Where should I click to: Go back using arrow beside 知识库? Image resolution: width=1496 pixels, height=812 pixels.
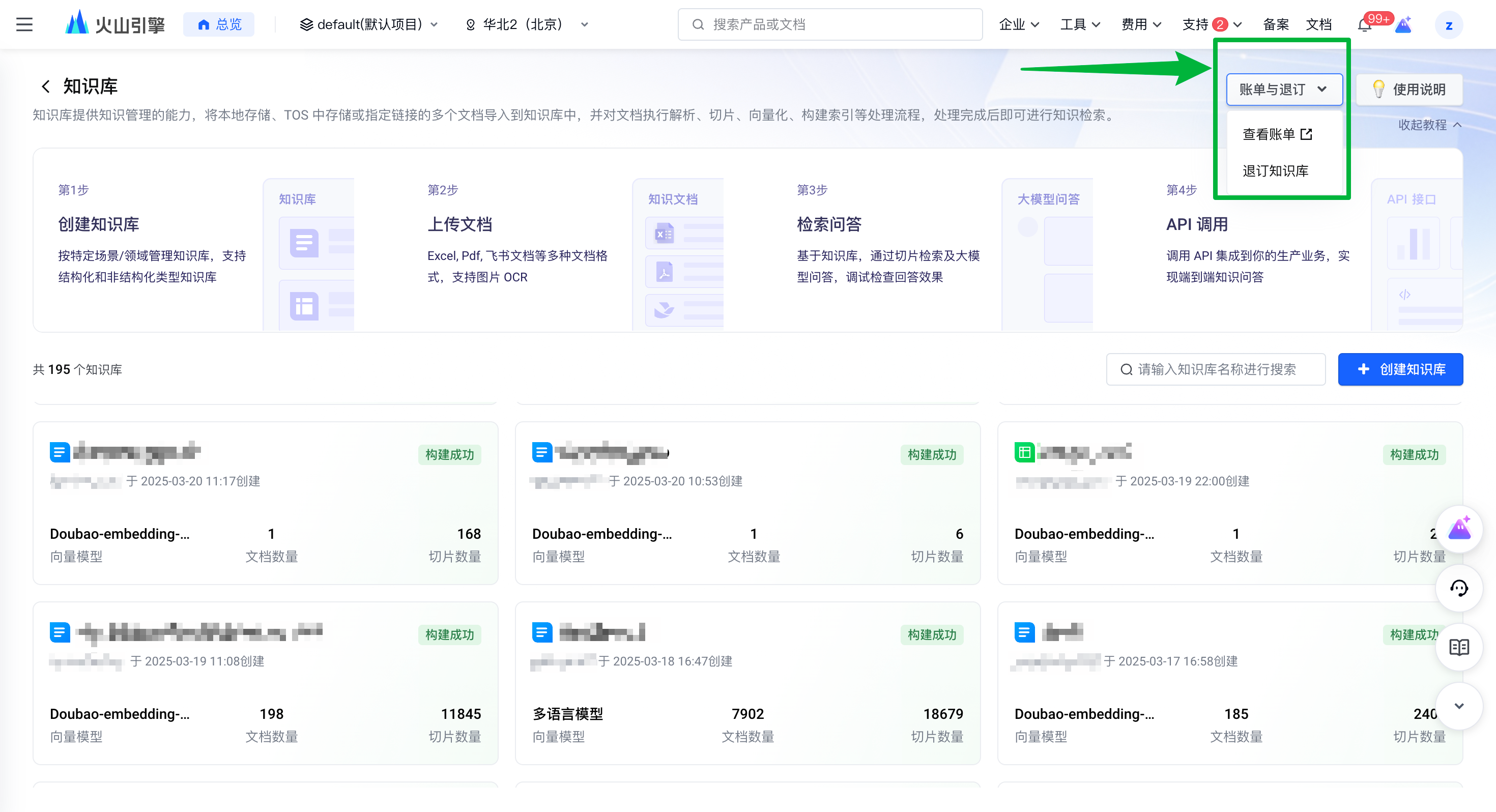pyautogui.click(x=46, y=86)
